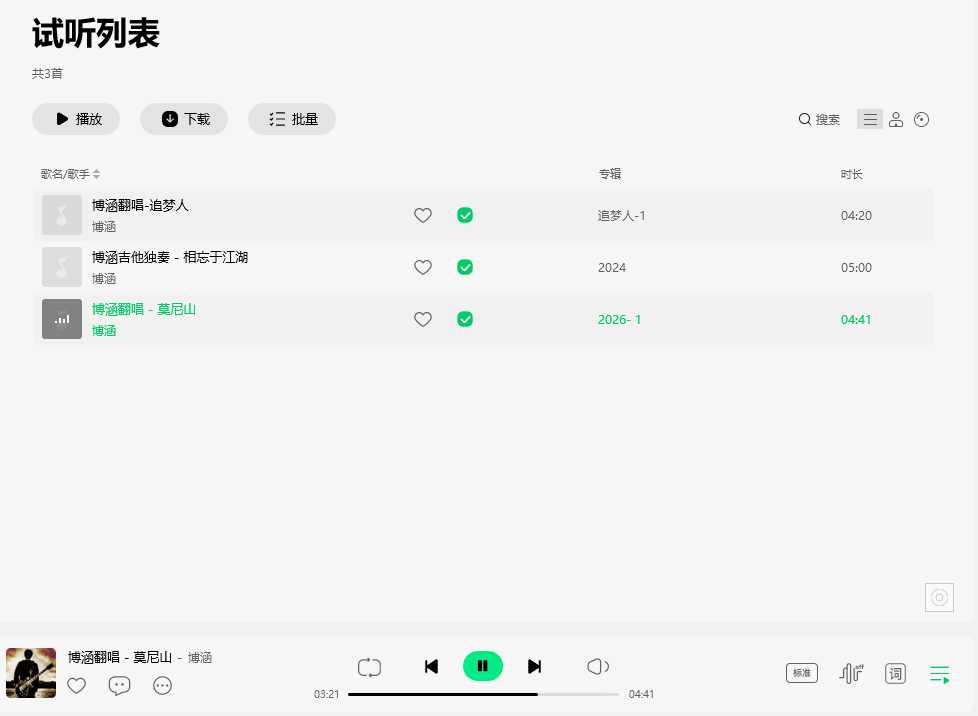This screenshot has height=716, width=978.
Task: Click the 播放 play button
Action: click(x=76, y=119)
